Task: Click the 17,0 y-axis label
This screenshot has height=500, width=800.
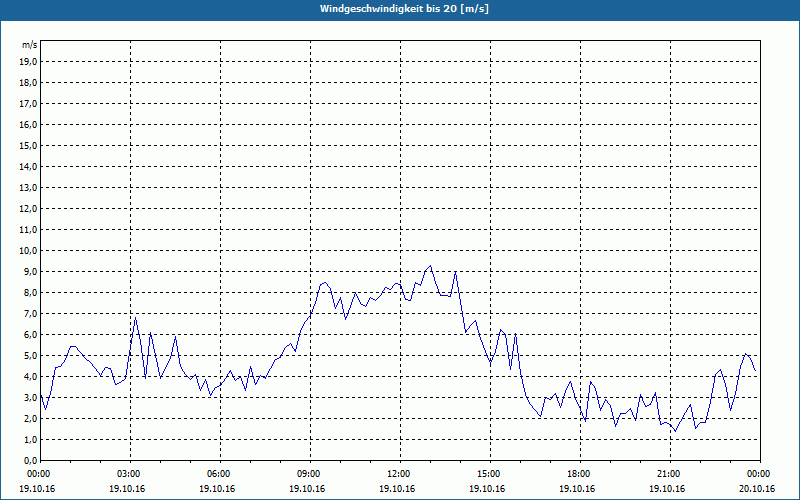Action: coord(28,104)
